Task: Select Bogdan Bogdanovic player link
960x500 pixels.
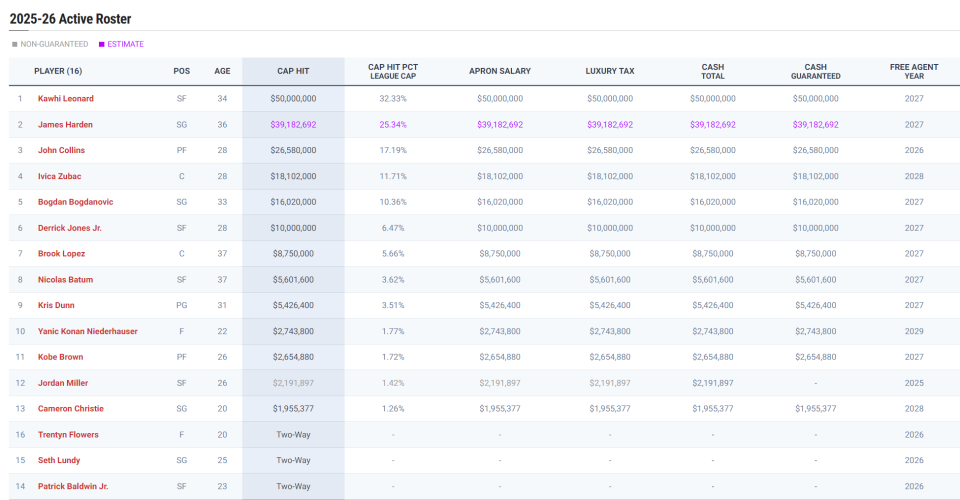Action: click(x=75, y=202)
